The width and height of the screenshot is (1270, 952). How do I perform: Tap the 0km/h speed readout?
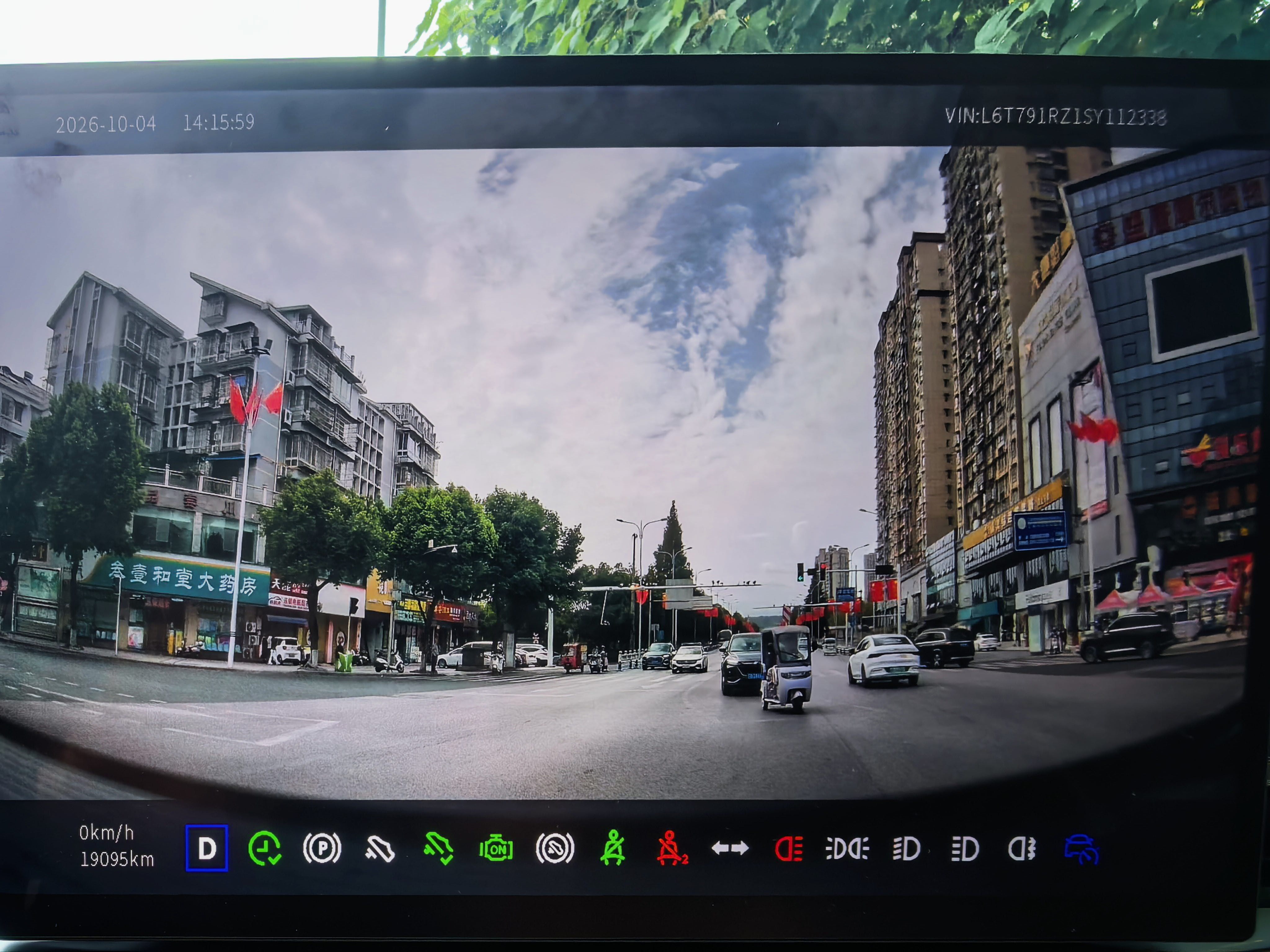pyautogui.click(x=106, y=833)
